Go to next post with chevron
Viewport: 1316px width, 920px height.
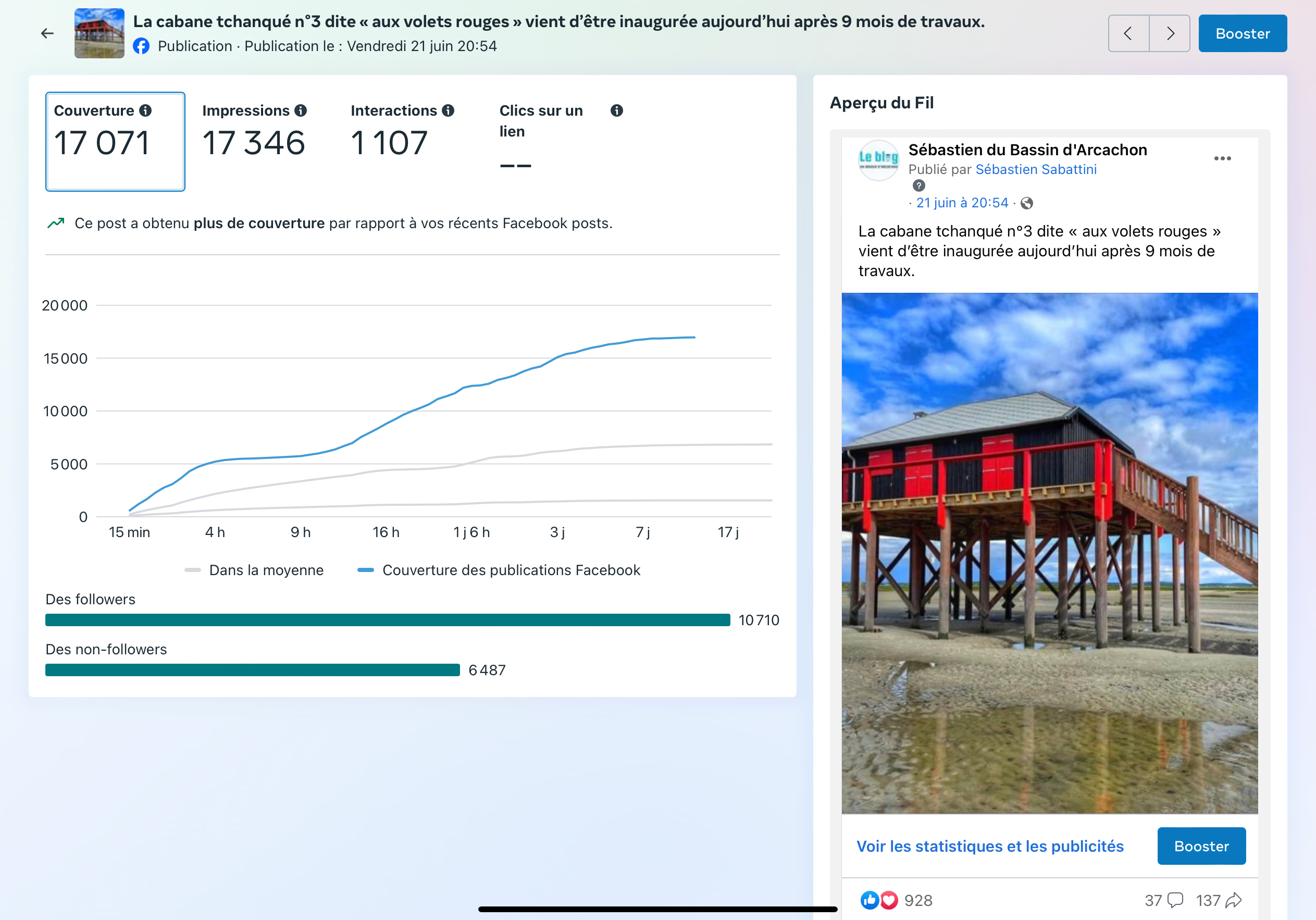click(x=1170, y=34)
